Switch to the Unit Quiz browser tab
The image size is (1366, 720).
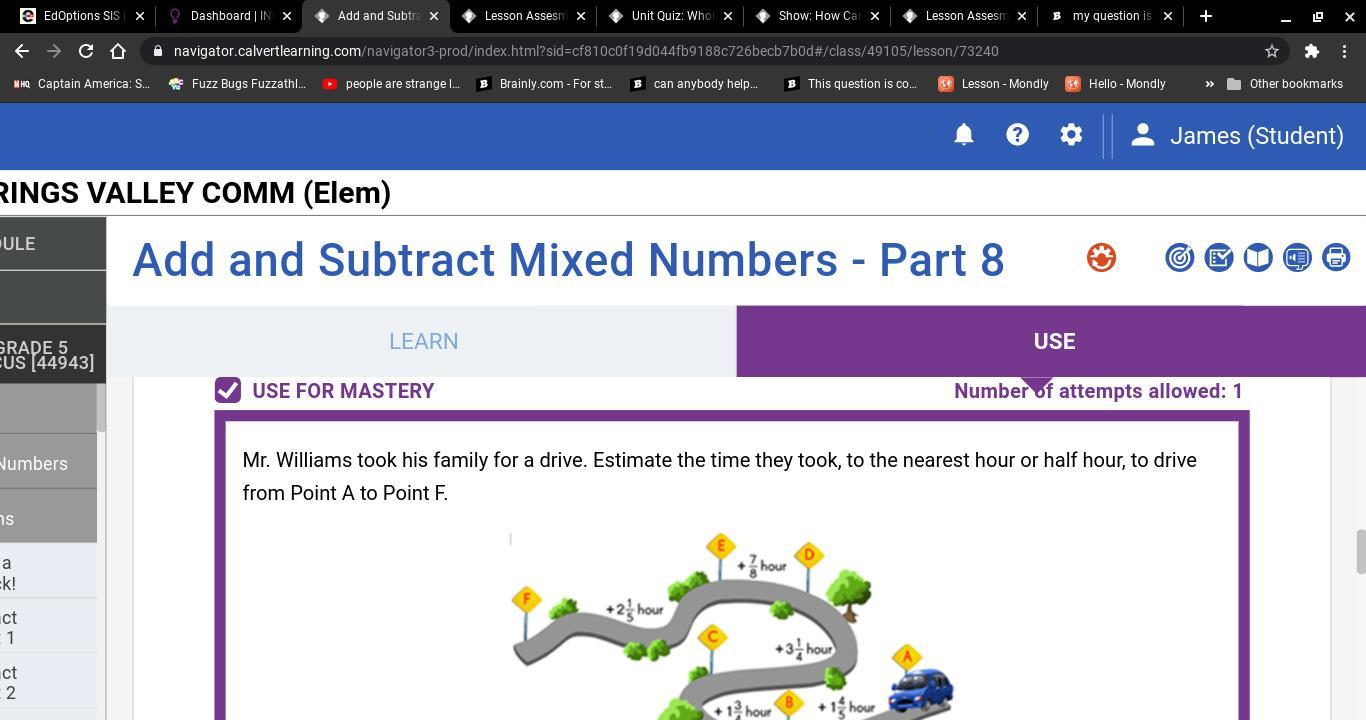[x=668, y=16]
